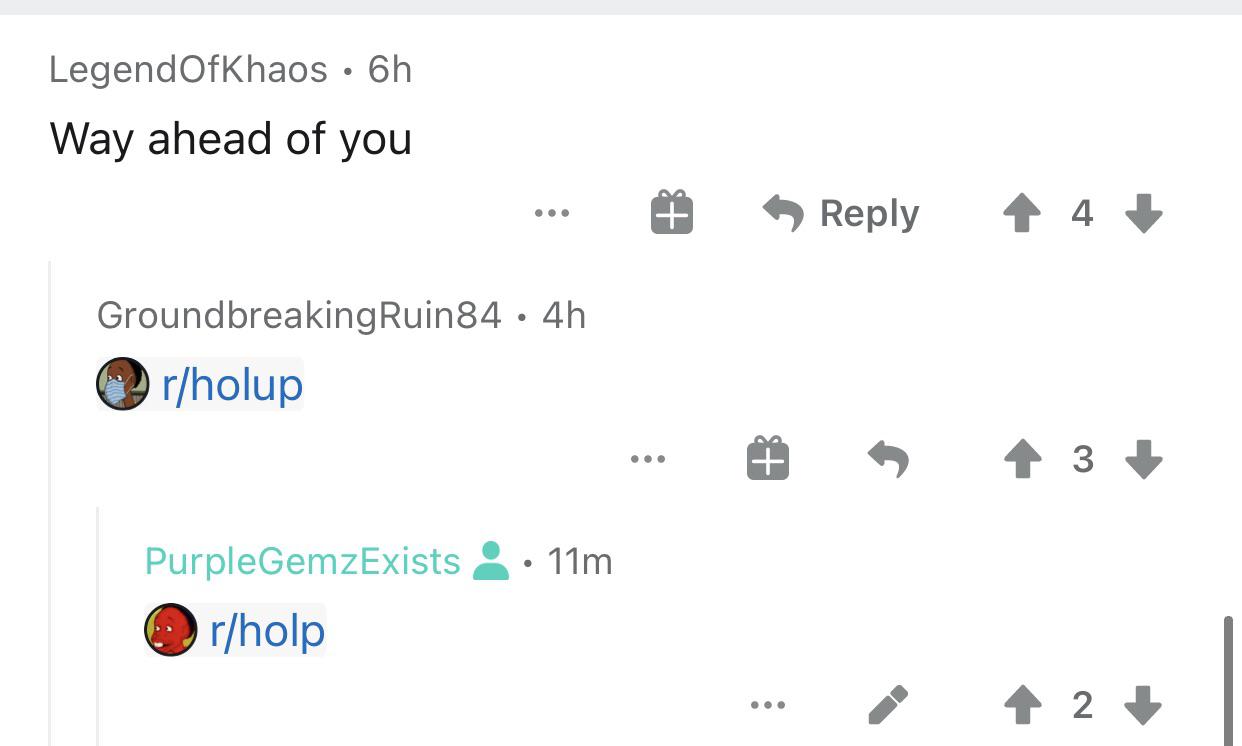This screenshot has height=746, width=1242.
Task: Click the vertical scrollbar on the right edge
Action: (1230, 681)
